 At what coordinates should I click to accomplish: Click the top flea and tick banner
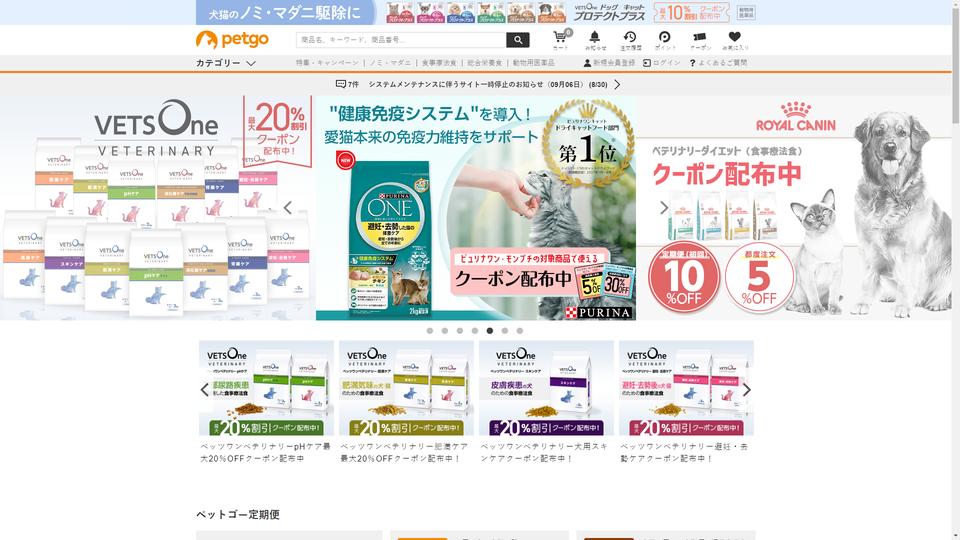[x=476, y=12]
